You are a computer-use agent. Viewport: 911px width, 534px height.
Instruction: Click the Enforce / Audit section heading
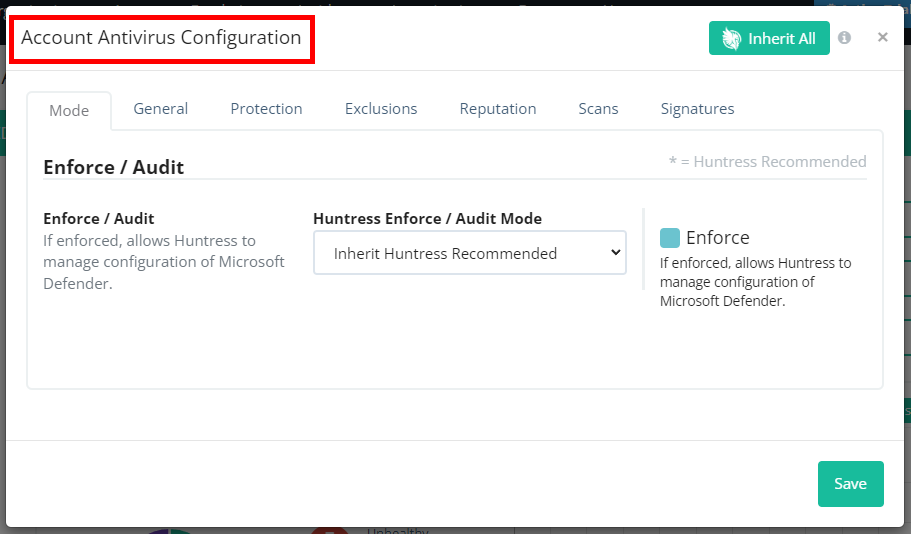(x=113, y=167)
